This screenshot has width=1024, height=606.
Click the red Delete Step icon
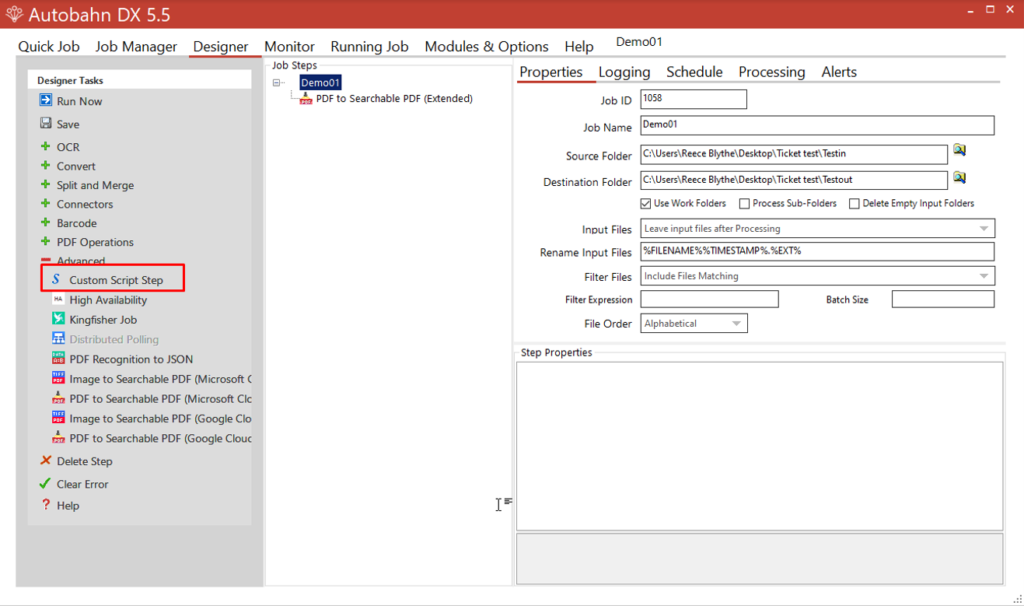coord(45,461)
